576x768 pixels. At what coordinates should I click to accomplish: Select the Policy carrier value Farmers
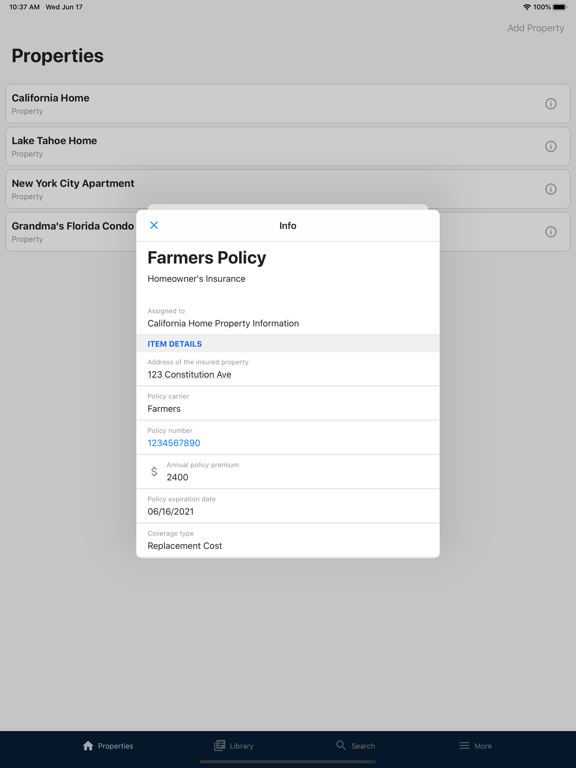click(164, 409)
